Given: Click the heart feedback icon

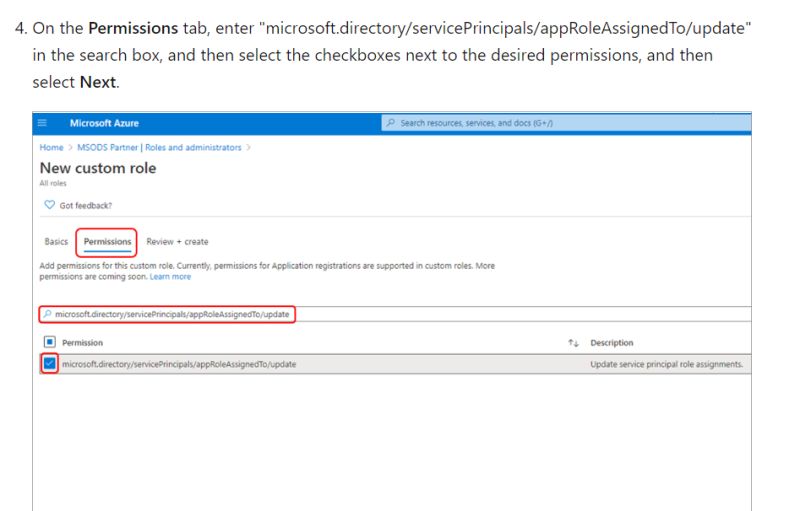Looking at the screenshot, I should click(x=49, y=205).
